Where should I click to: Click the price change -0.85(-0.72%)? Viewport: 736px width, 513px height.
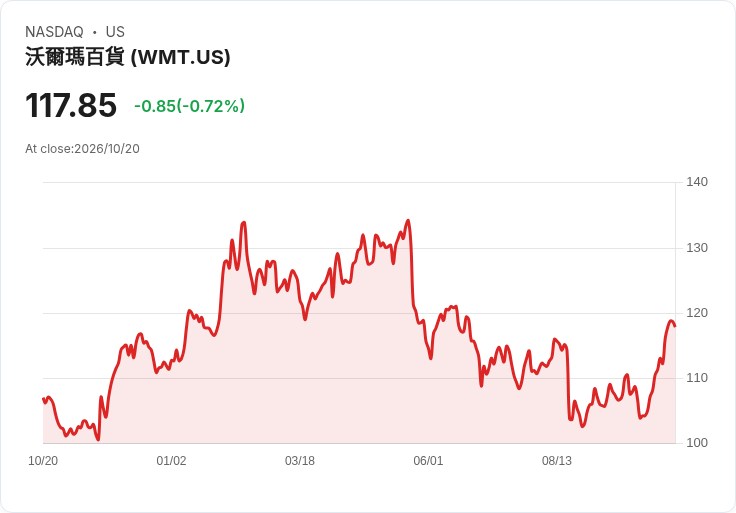tap(190, 106)
